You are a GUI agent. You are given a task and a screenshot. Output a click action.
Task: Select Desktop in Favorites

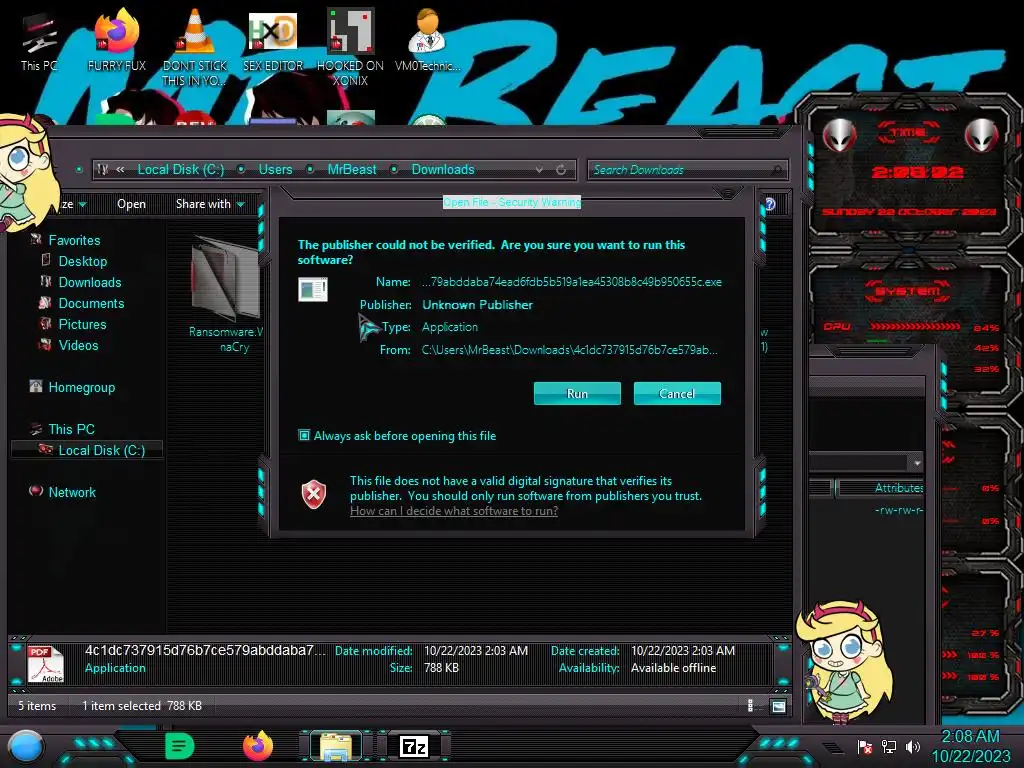pos(83,261)
